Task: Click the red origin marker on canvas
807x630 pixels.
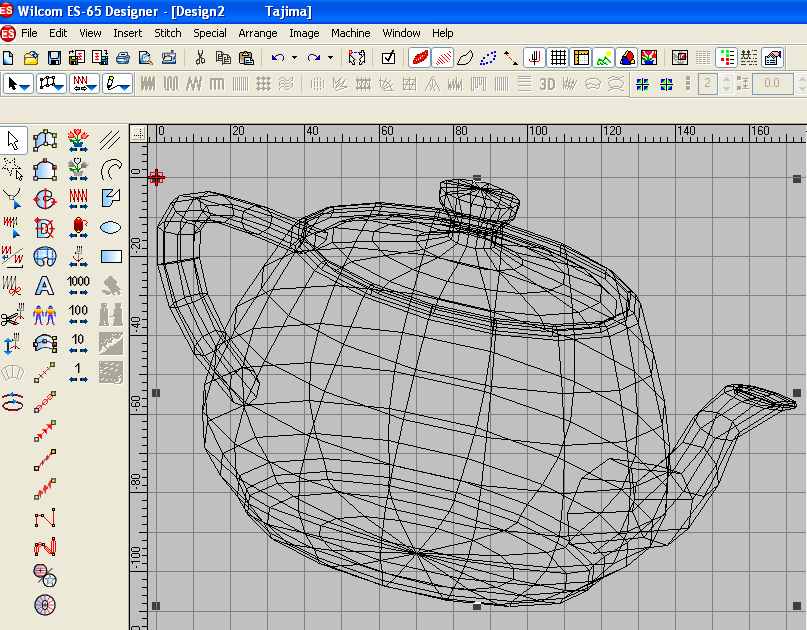Action: pos(156,178)
